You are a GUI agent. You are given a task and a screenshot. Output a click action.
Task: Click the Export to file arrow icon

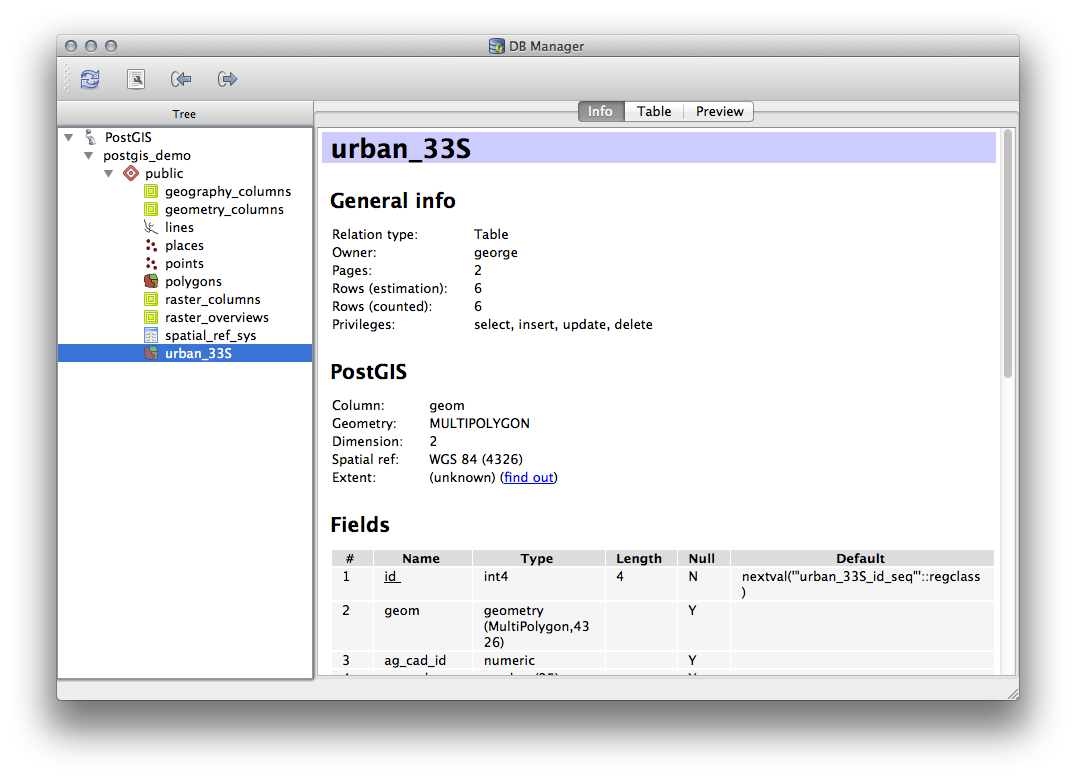[227, 79]
